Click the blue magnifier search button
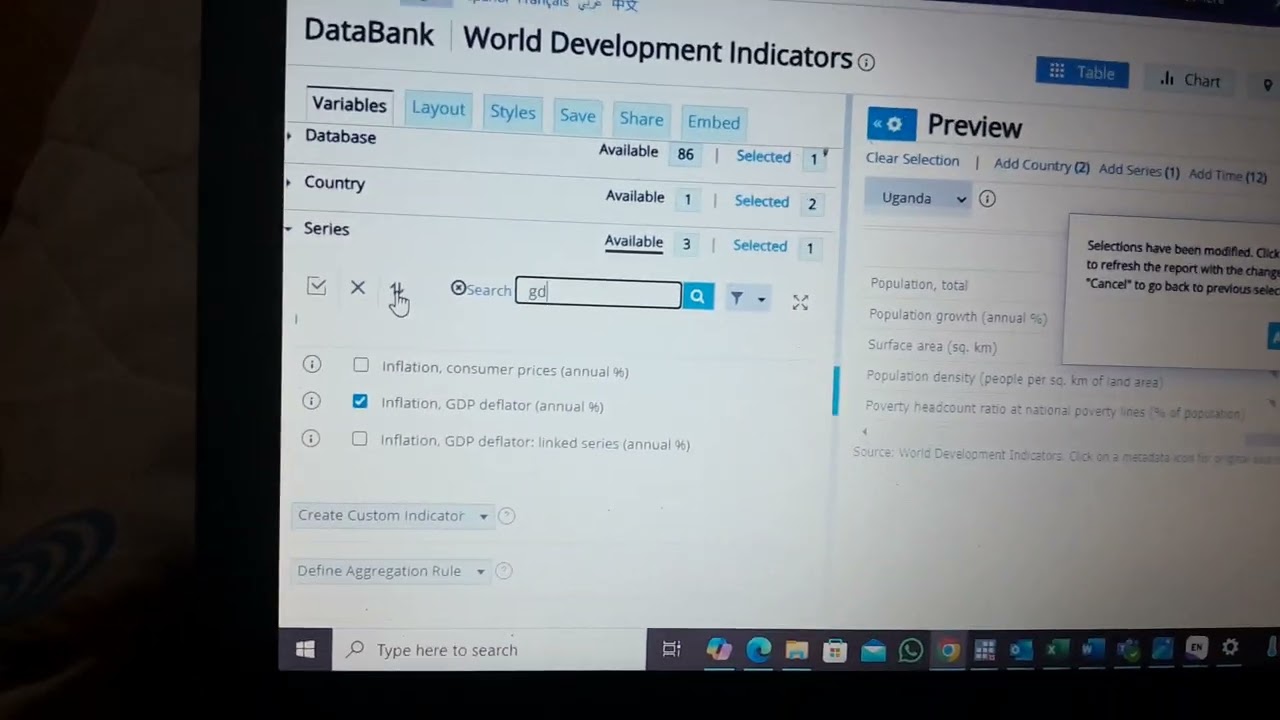This screenshot has width=1280, height=720. [x=698, y=296]
